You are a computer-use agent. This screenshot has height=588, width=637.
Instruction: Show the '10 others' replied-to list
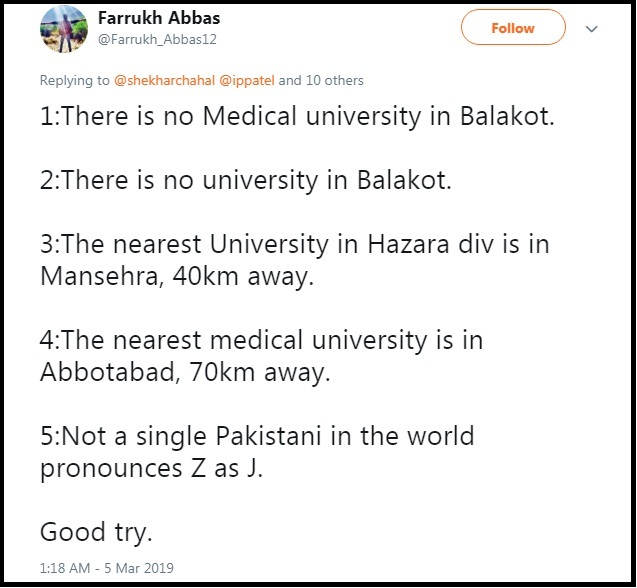tap(335, 80)
